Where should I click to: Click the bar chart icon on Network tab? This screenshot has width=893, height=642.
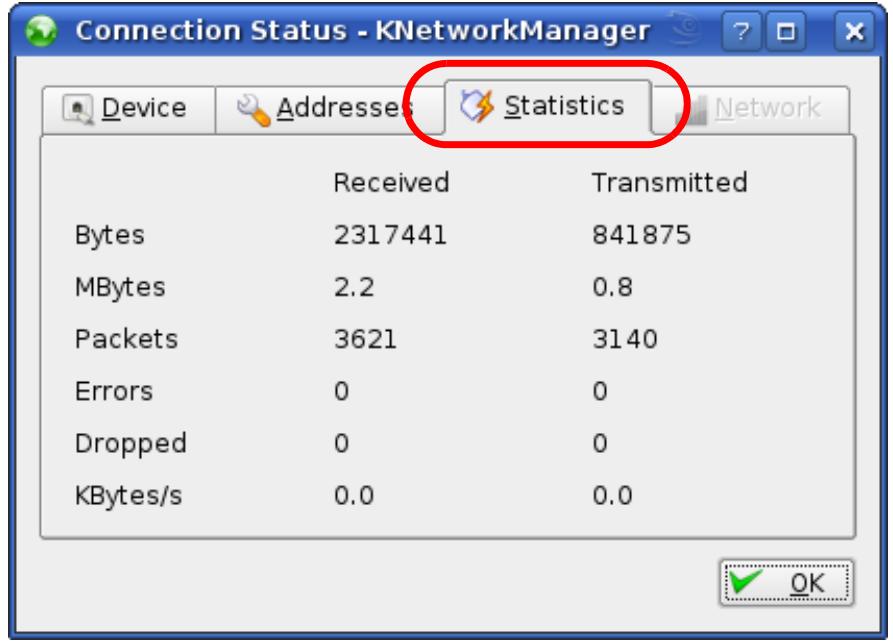pyautogui.click(x=691, y=109)
